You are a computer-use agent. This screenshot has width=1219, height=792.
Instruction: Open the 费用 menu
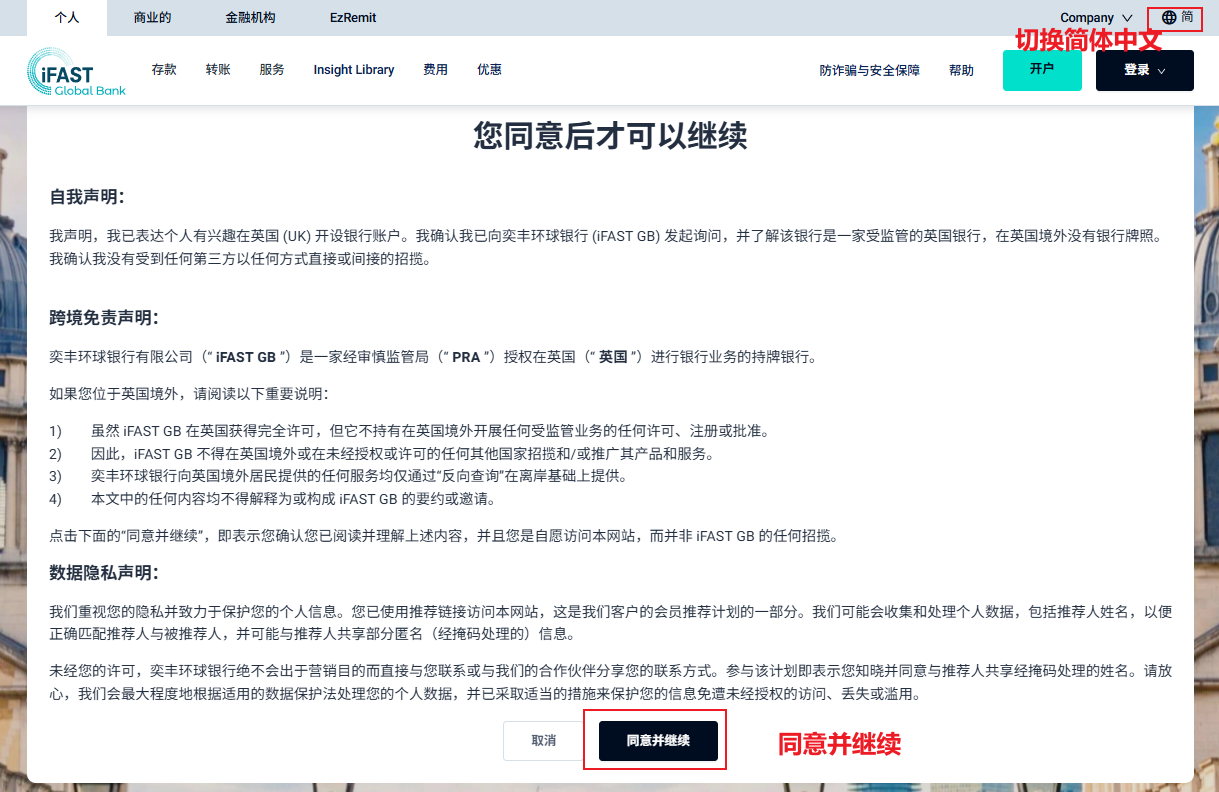pos(435,70)
